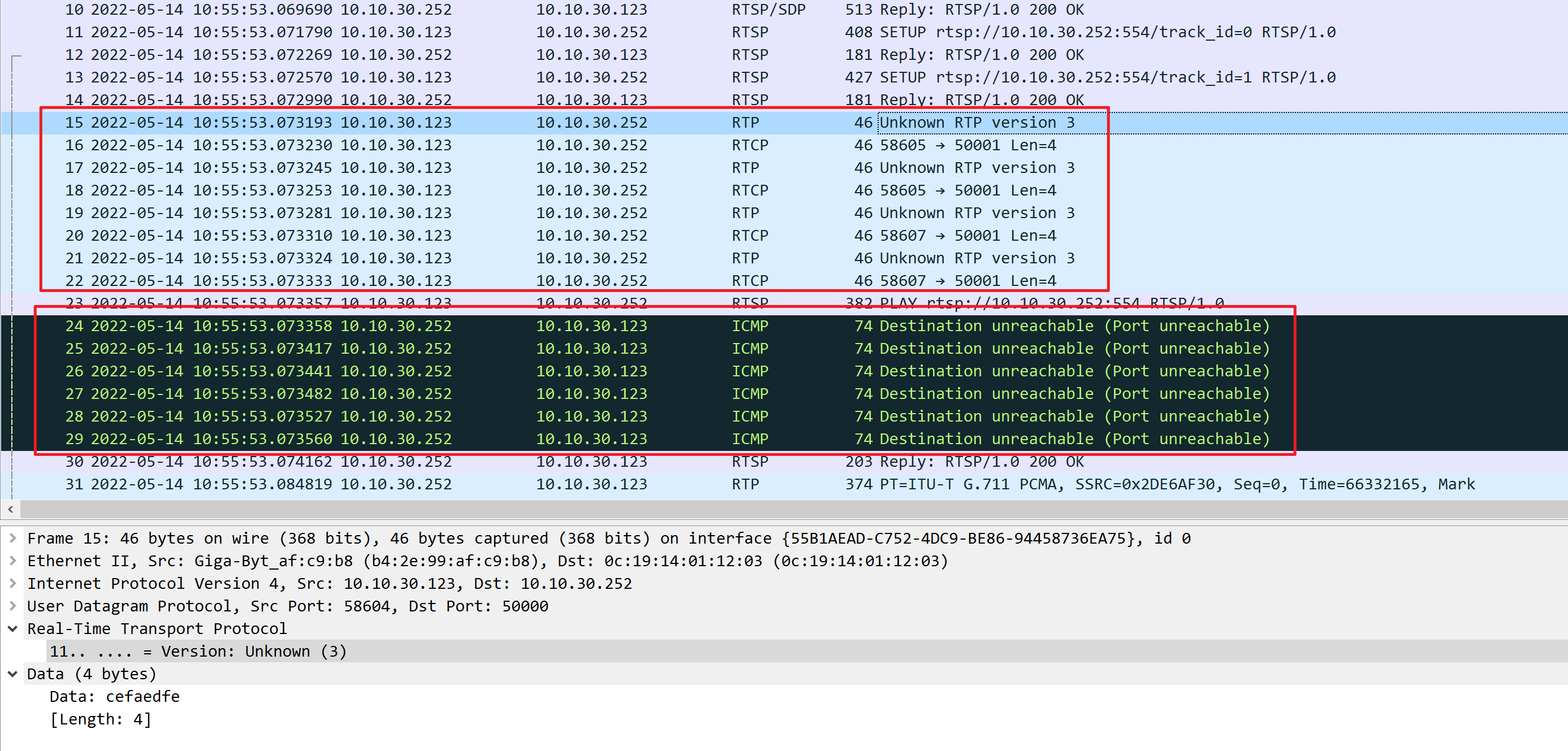Expand the Ethernet II tree node

(x=12, y=561)
